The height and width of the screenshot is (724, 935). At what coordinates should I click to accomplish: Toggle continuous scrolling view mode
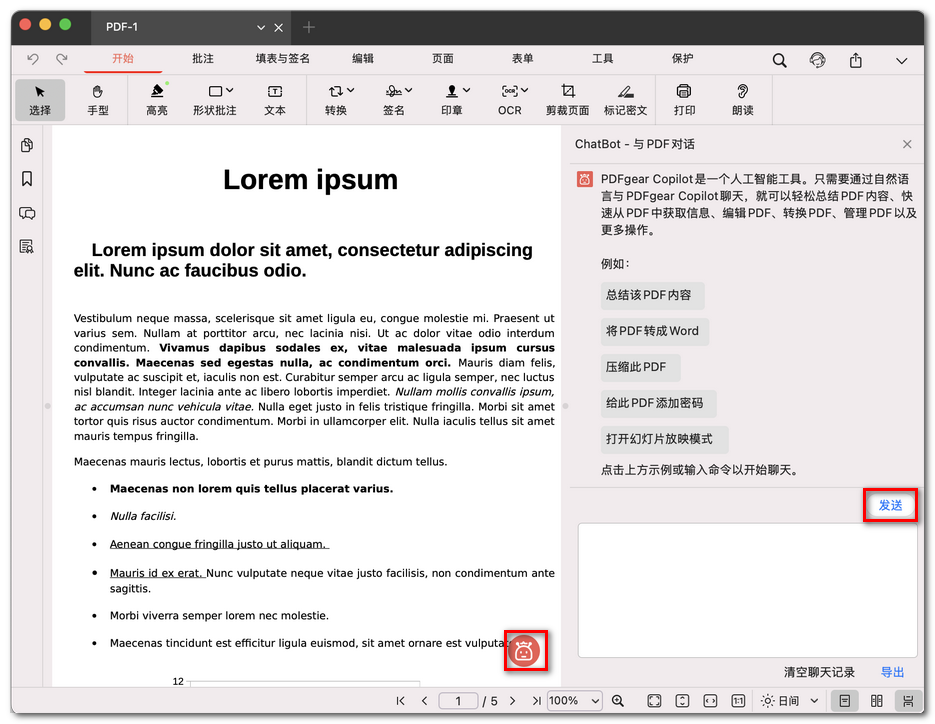pos(908,701)
